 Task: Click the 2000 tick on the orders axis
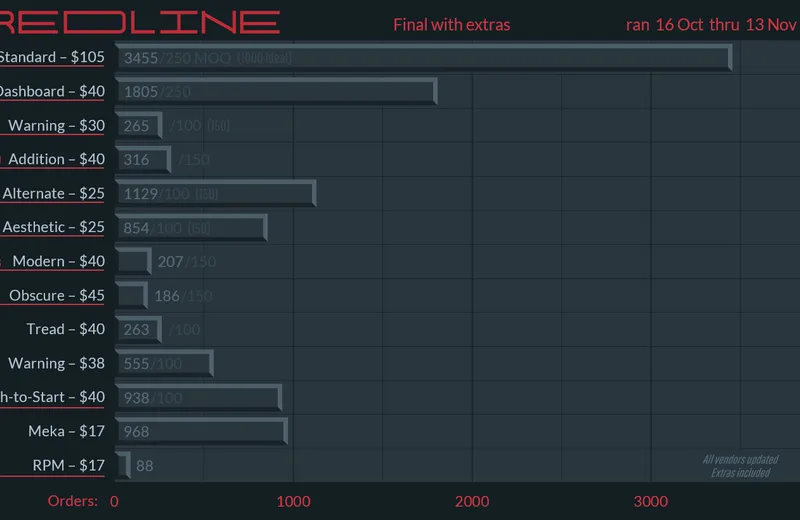pos(472,502)
